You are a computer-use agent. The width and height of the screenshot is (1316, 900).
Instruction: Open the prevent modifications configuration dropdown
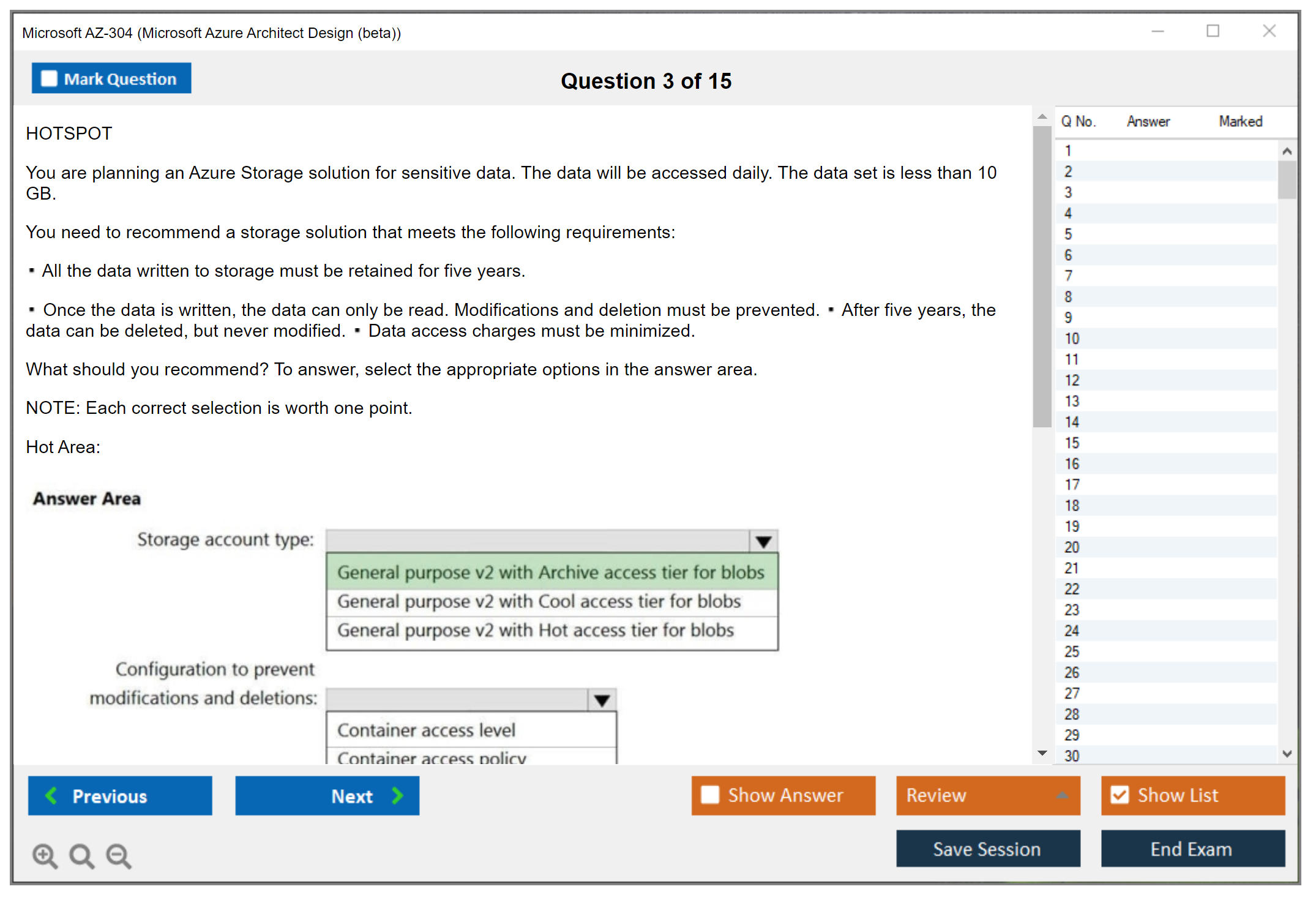coord(602,700)
